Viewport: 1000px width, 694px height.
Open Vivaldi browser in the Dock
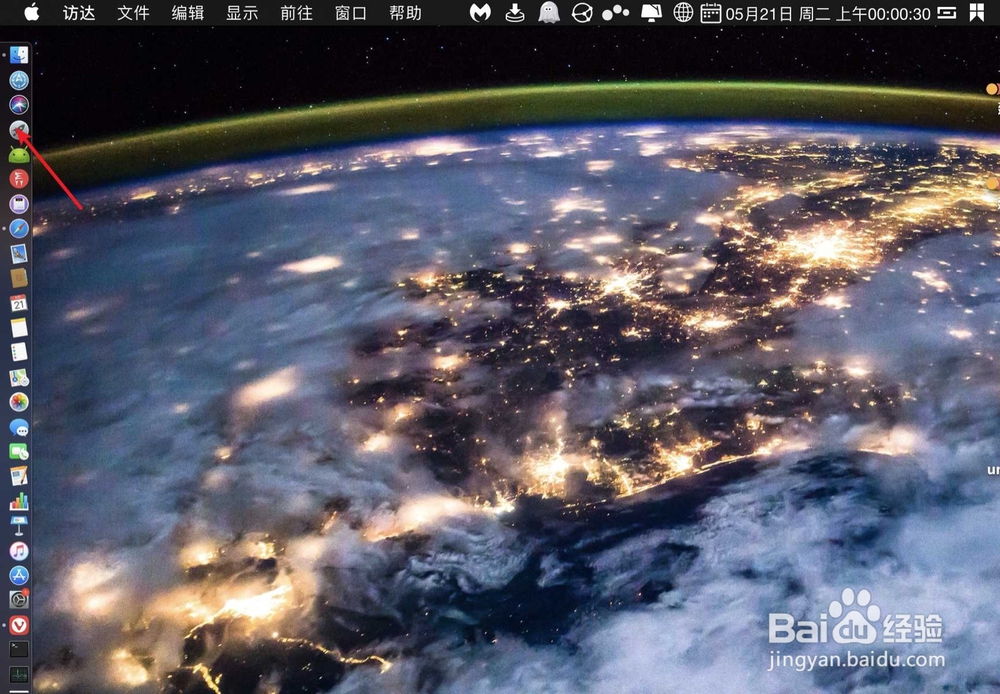coord(19,624)
